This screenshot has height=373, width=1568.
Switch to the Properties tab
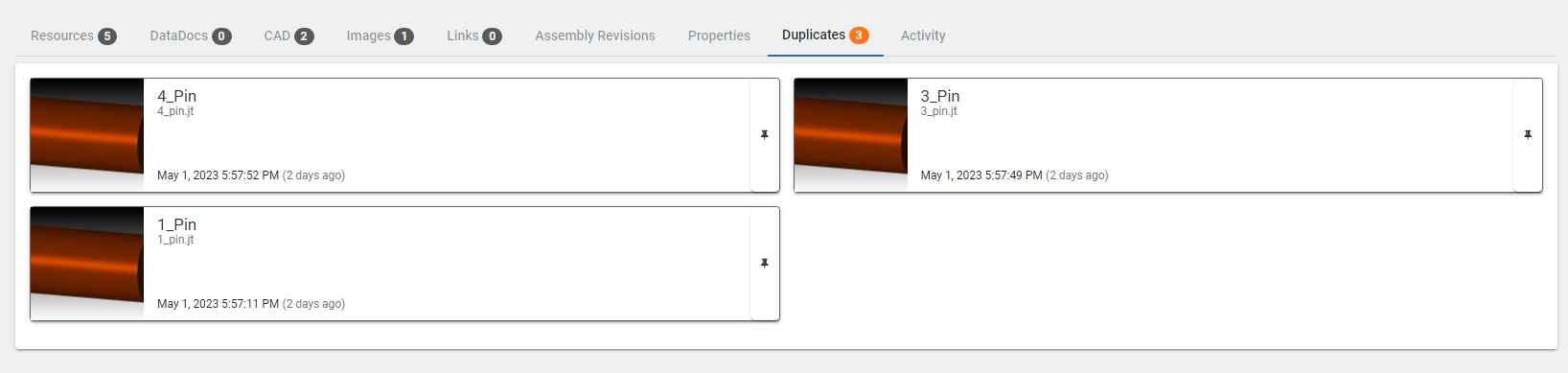coord(719,35)
